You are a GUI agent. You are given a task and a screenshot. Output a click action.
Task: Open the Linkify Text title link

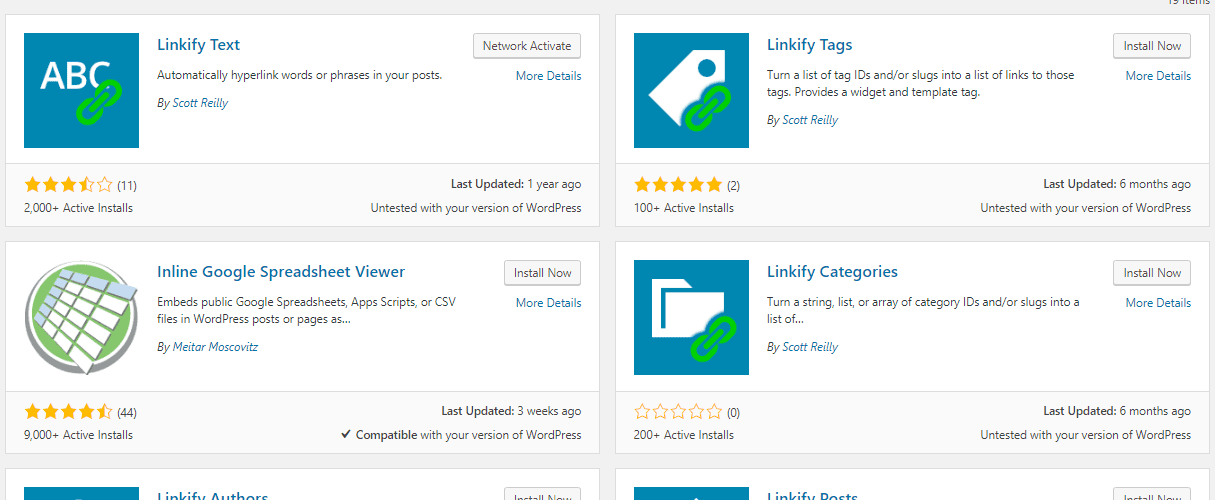(198, 45)
